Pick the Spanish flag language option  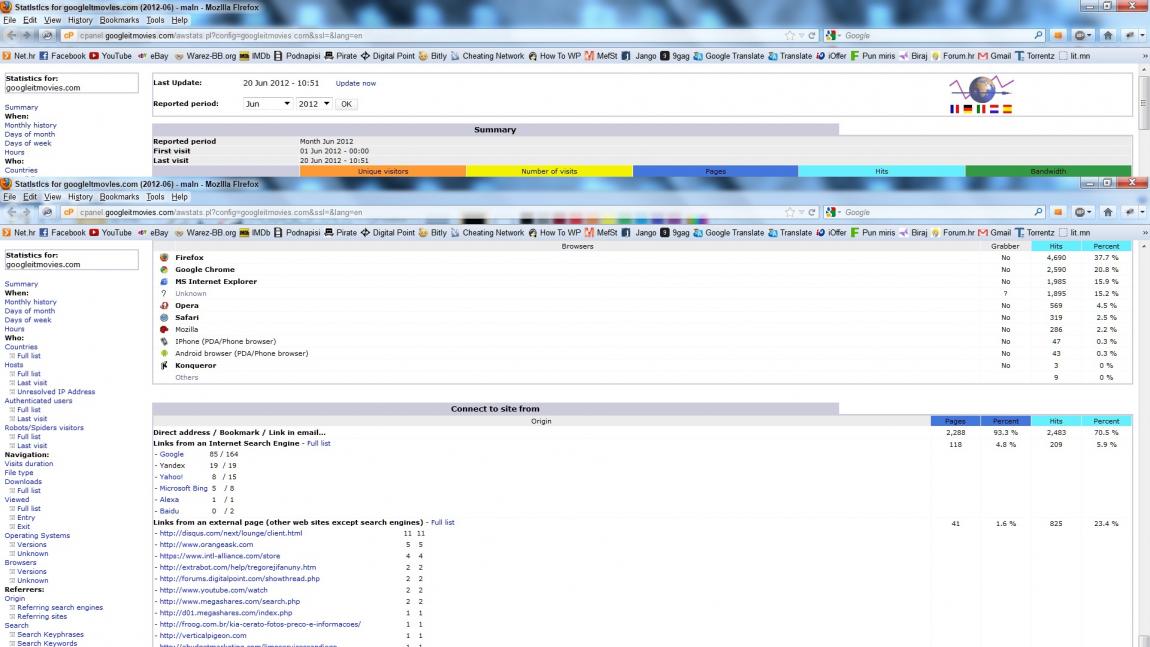coord(1007,109)
